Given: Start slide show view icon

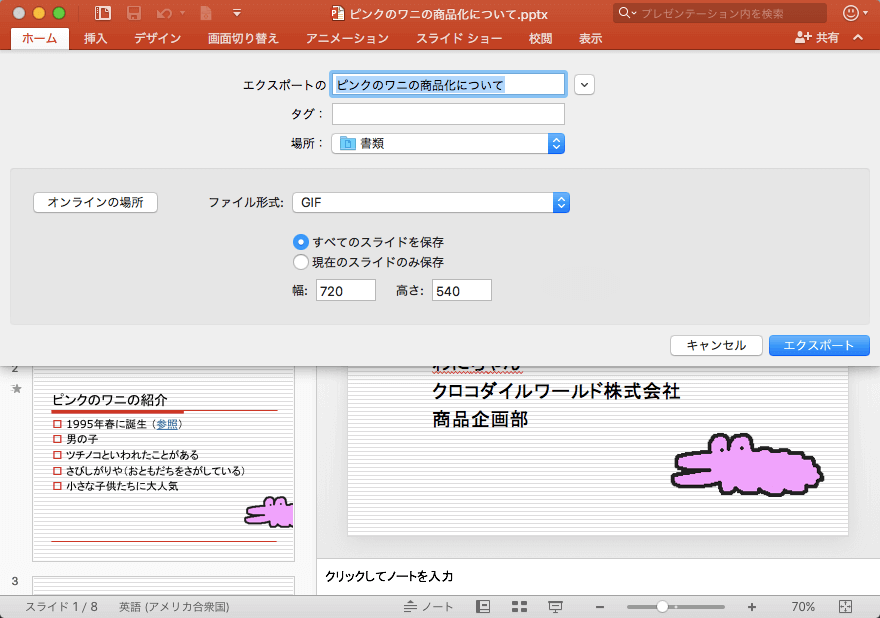Looking at the screenshot, I should tap(556, 607).
